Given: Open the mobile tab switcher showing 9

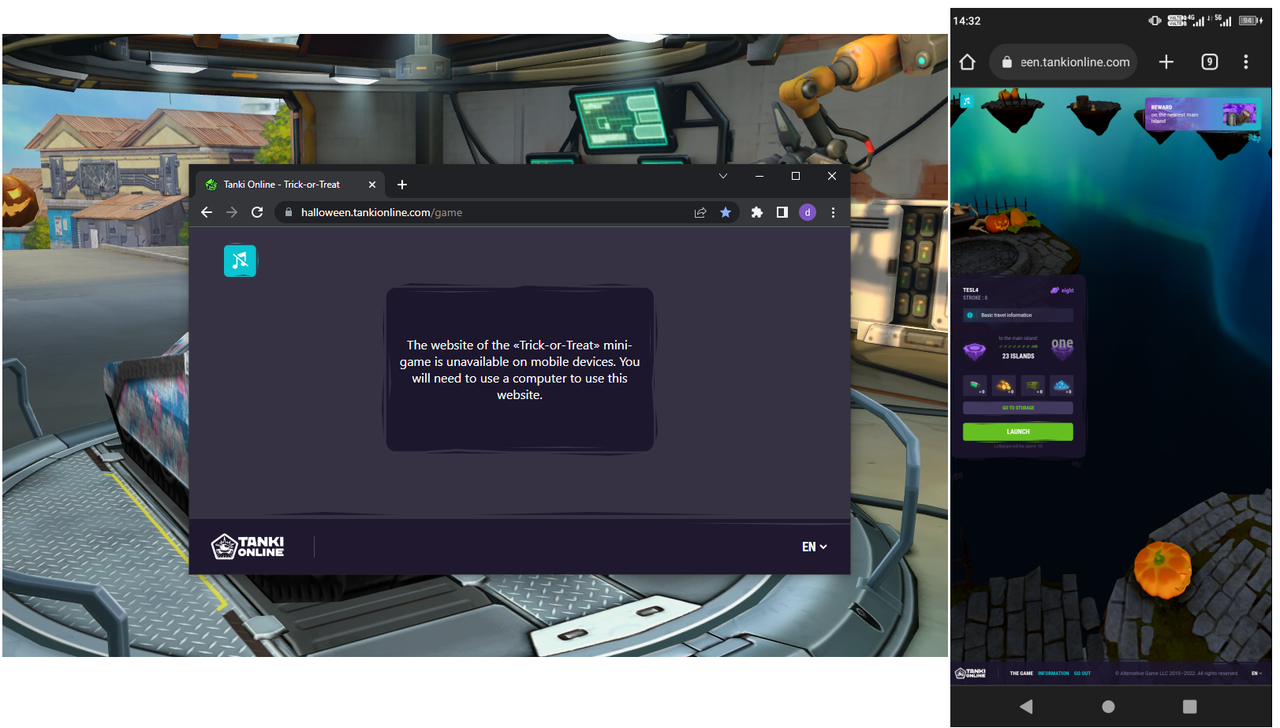Looking at the screenshot, I should tap(1209, 62).
